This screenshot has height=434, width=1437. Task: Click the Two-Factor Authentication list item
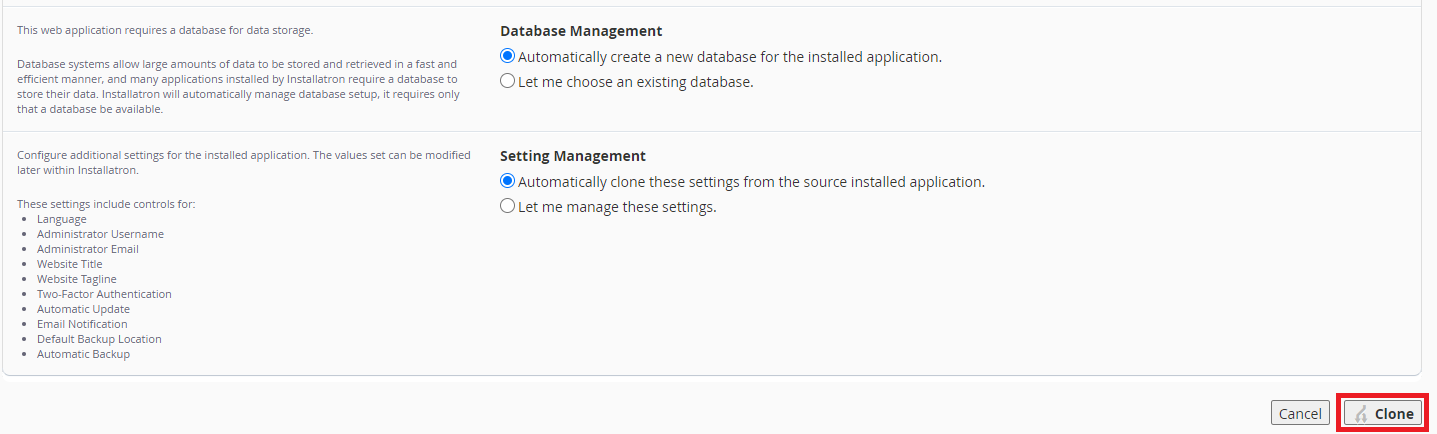click(104, 294)
